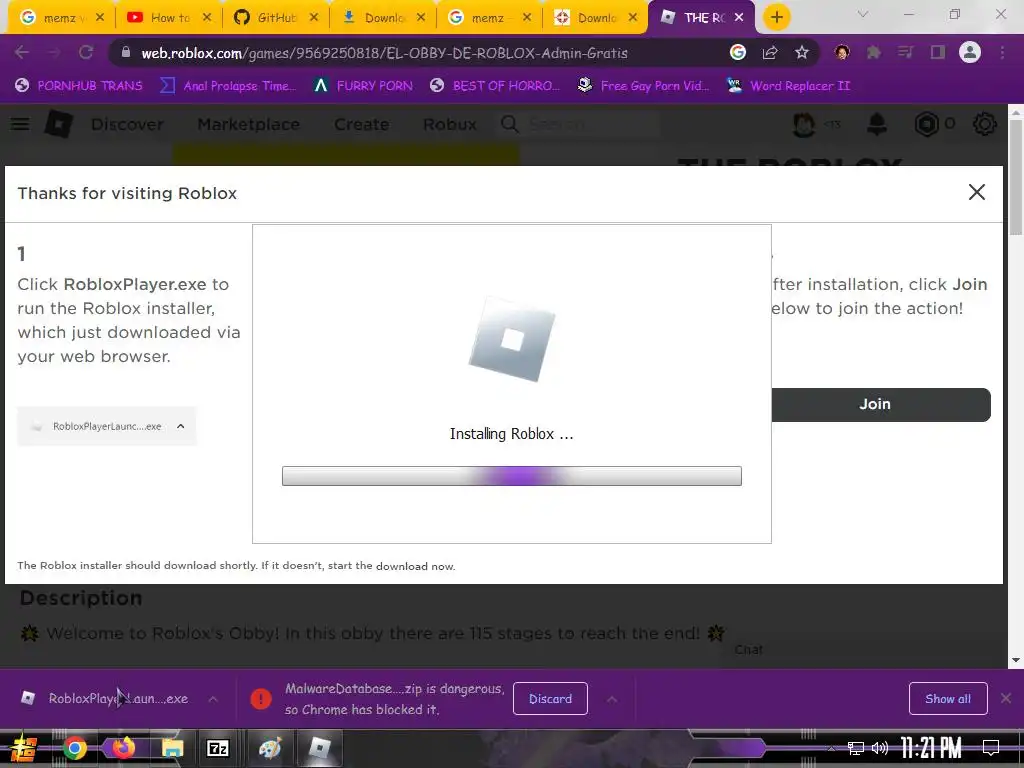Close the active THE RO Roblox tab
This screenshot has height=768, width=1024.
739,18
